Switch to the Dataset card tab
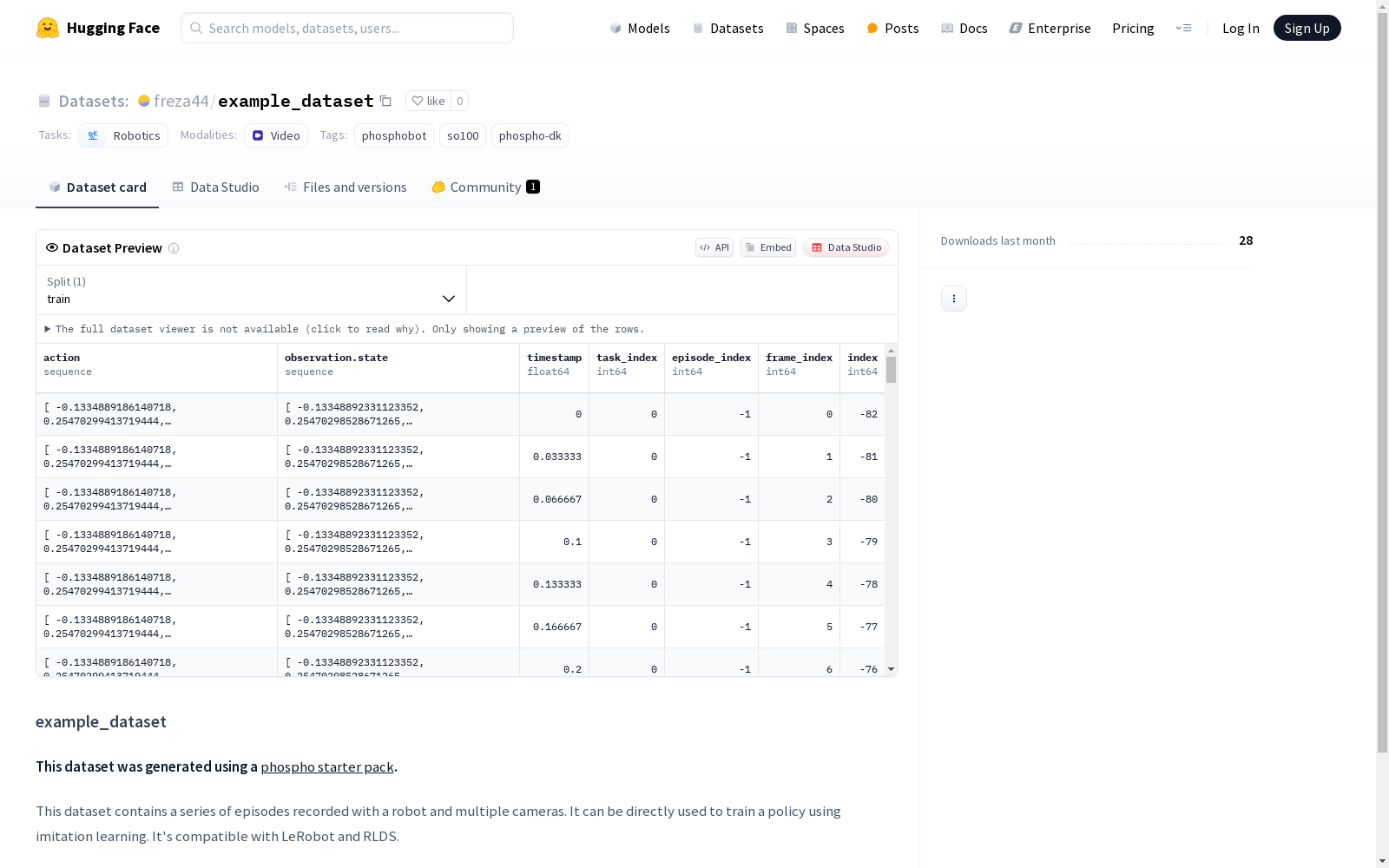 (x=97, y=187)
